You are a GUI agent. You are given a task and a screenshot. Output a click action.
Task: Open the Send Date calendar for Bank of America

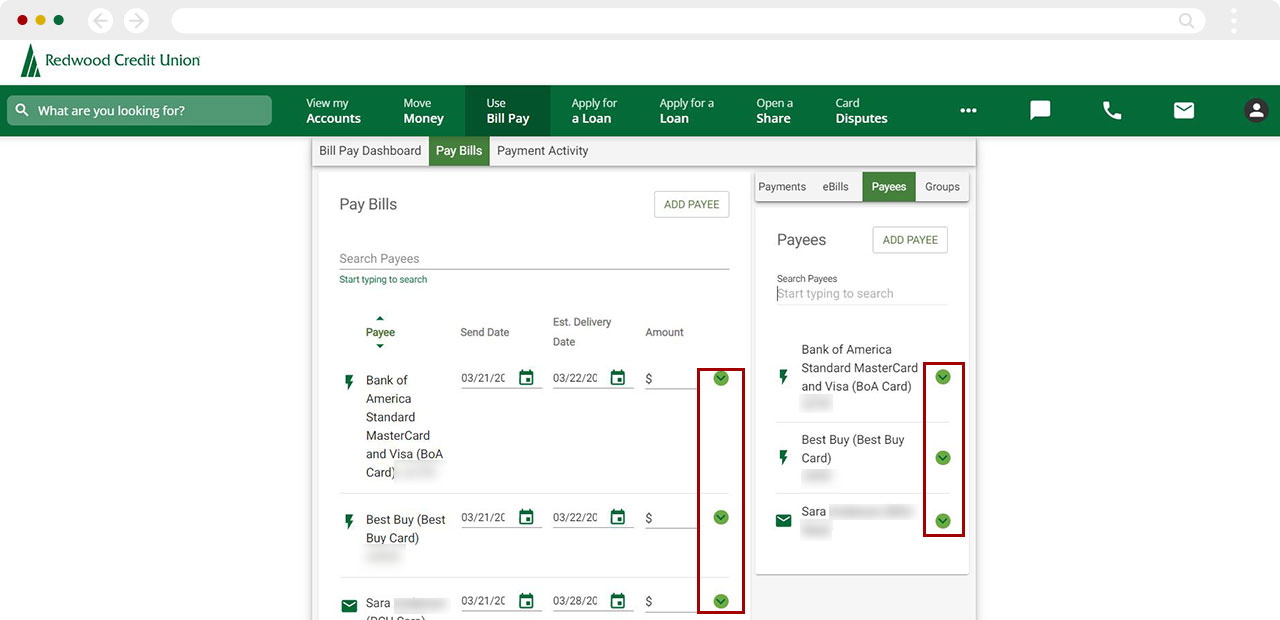pos(526,378)
